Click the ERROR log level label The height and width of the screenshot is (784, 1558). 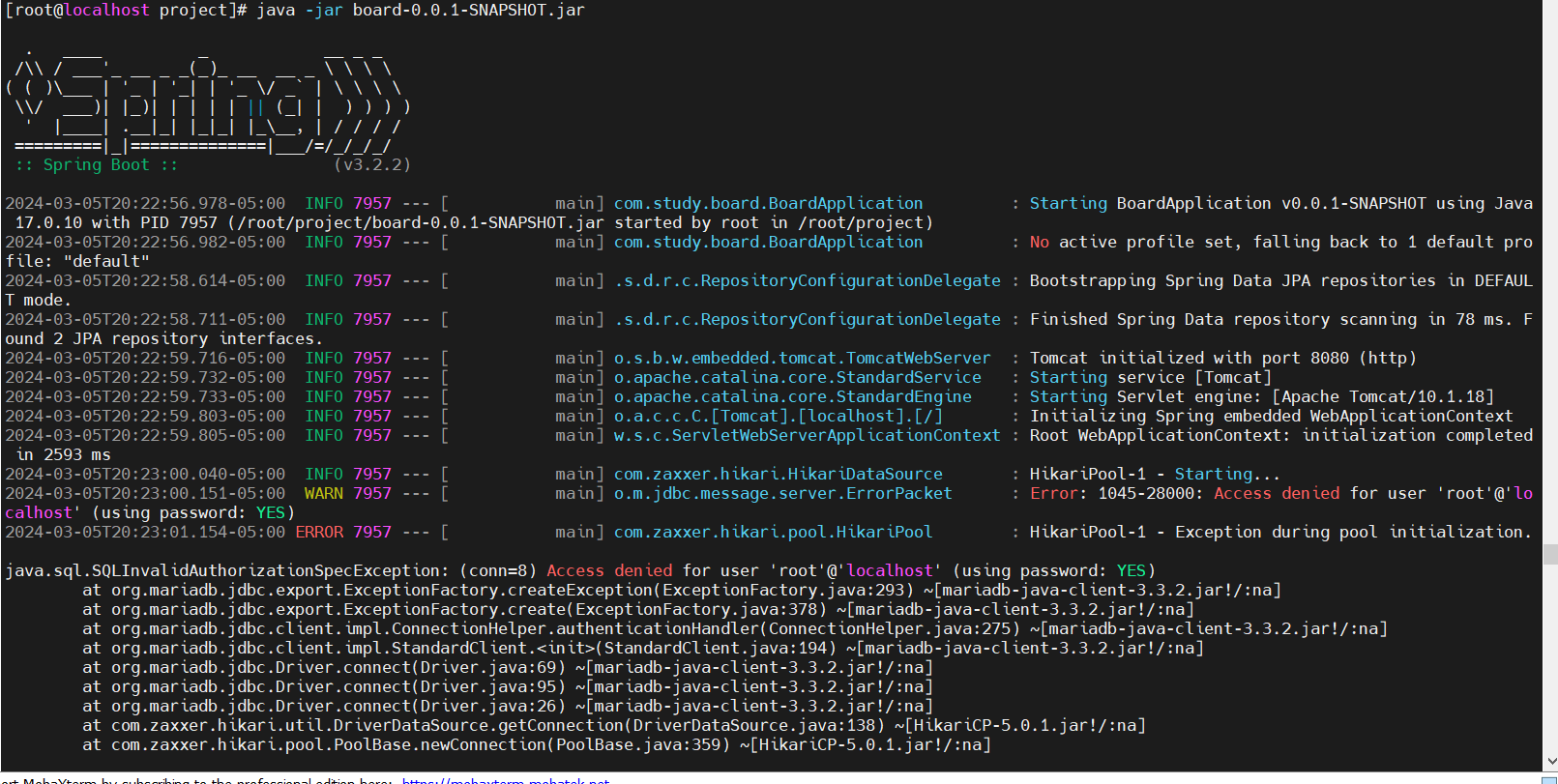[x=319, y=533]
